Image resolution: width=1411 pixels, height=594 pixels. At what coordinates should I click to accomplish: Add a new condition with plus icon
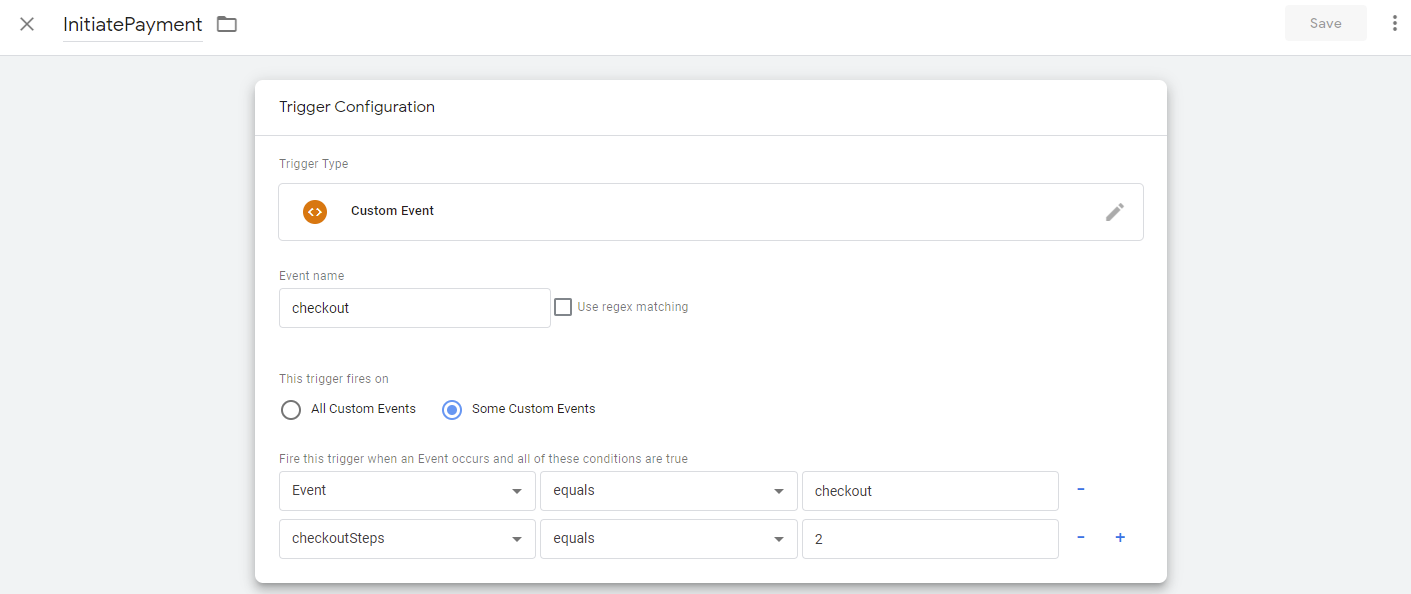point(1120,538)
